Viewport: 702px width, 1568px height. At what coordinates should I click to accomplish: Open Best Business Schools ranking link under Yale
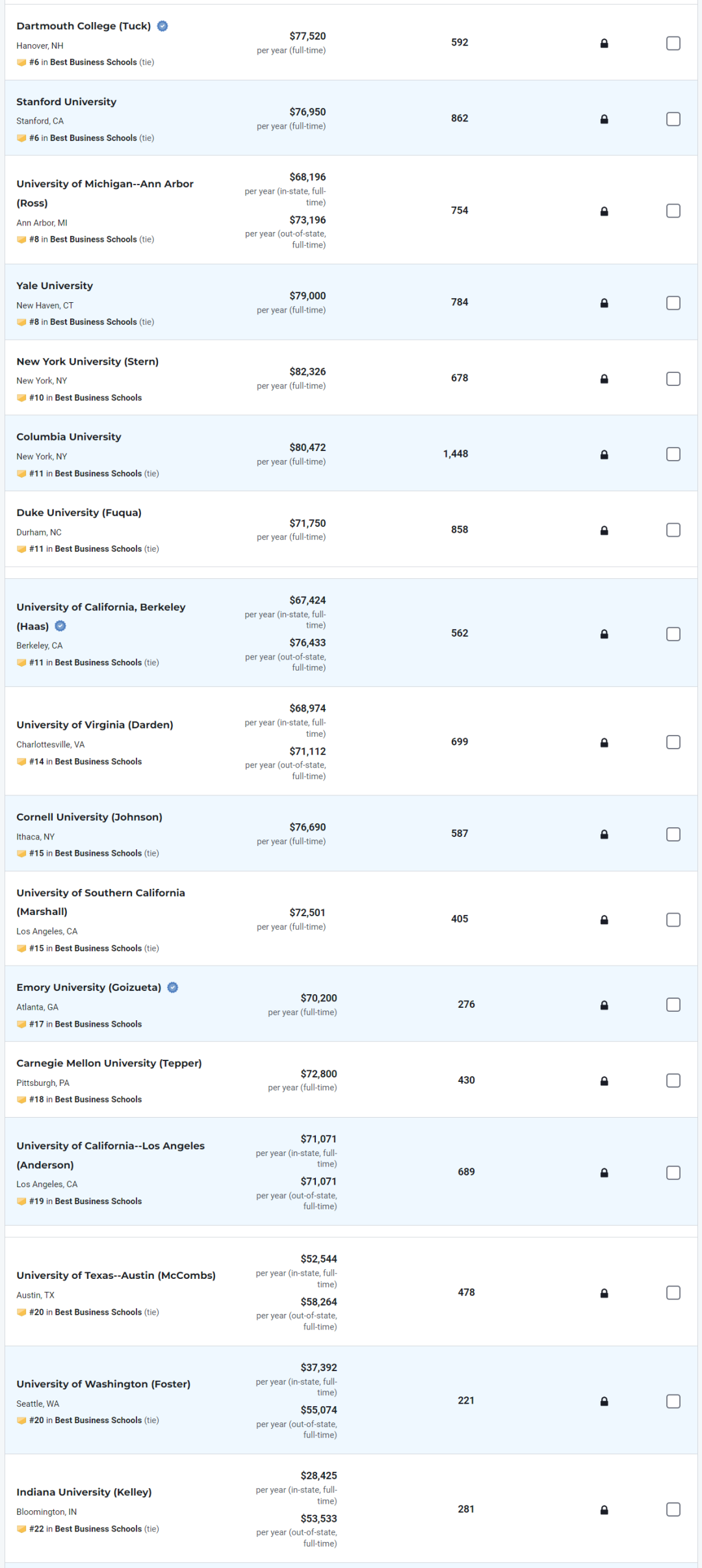(94, 322)
